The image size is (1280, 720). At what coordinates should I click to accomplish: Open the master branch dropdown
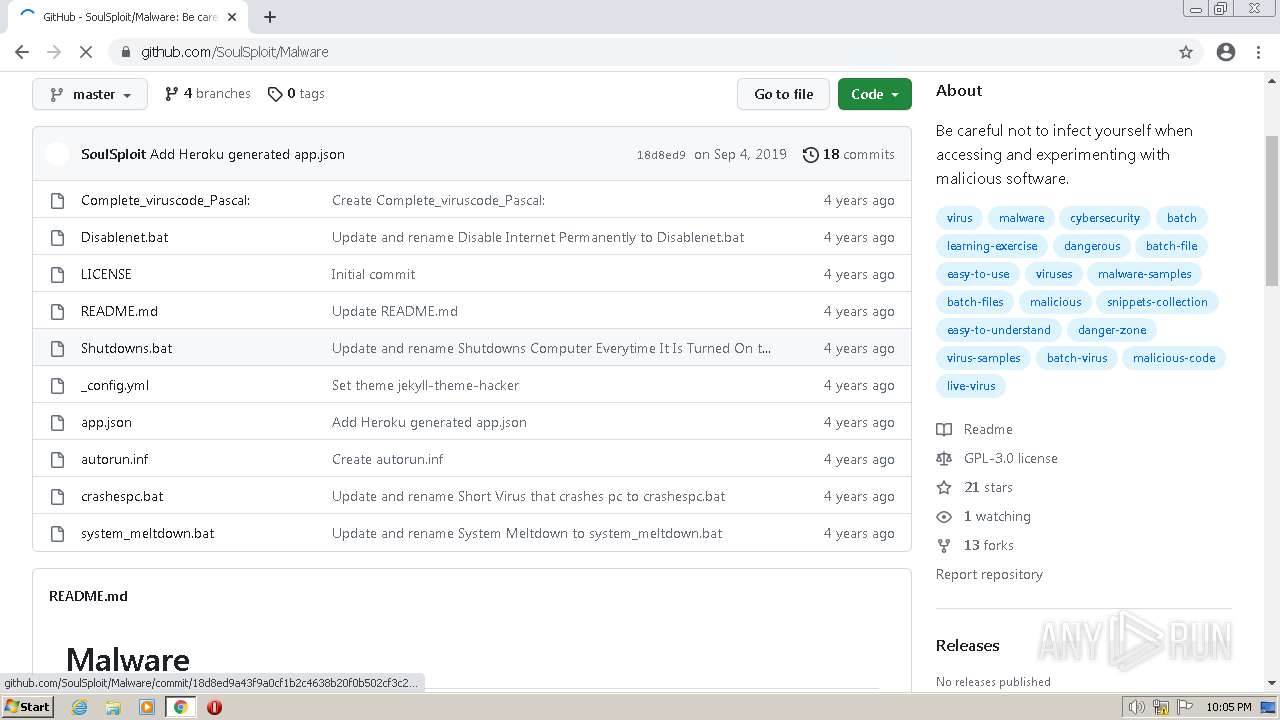[90, 94]
